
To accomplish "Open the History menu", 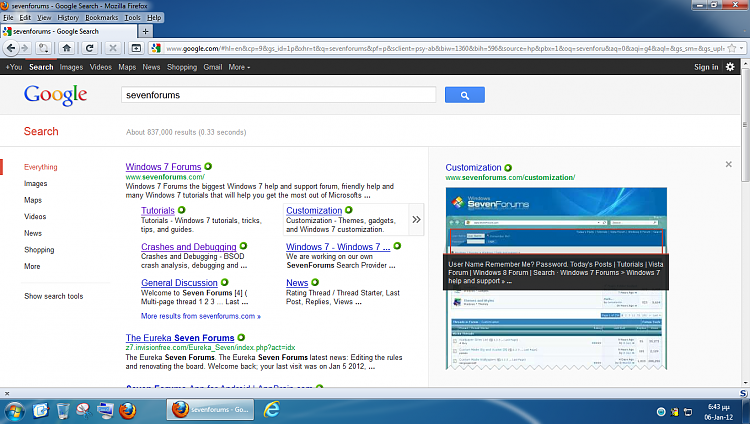I will click(x=68, y=18).
